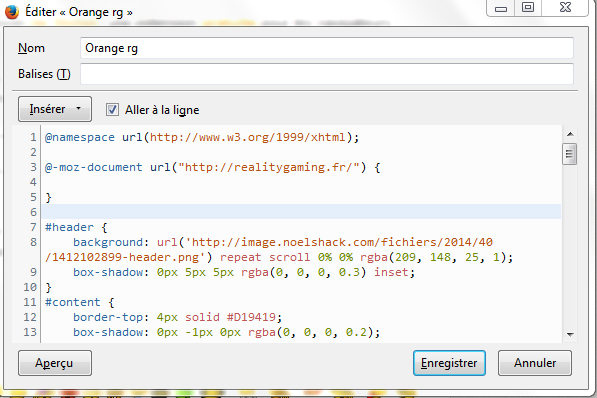Image resolution: width=597 pixels, height=398 pixels.
Task: Click the '#header' selector text
Action: point(69,227)
